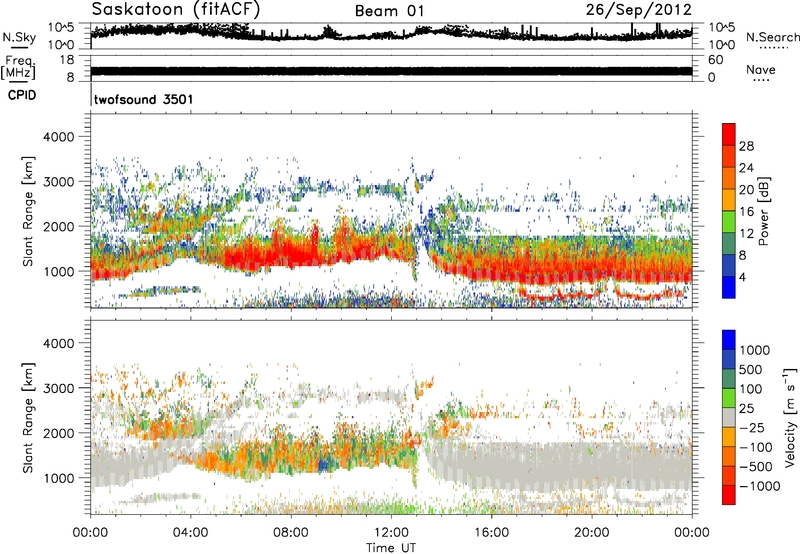Image resolution: width=800 pixels, height=554 pixels.
Task: Click the date '26/Sep/2012'
Action: coord(638,9)
